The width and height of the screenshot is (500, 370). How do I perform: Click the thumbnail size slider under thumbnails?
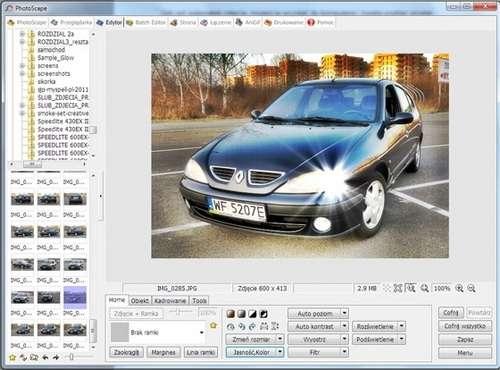point(71,357)
